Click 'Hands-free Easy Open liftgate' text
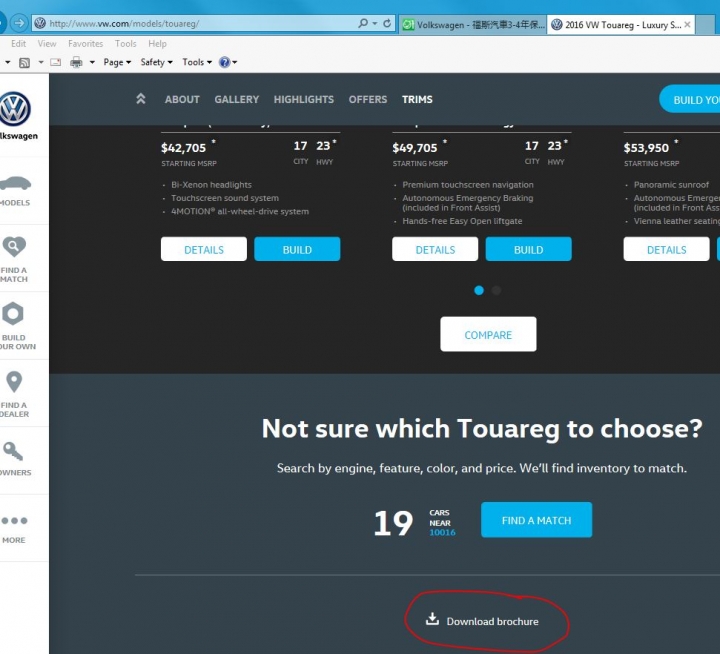720x654 pixels. 462,221
